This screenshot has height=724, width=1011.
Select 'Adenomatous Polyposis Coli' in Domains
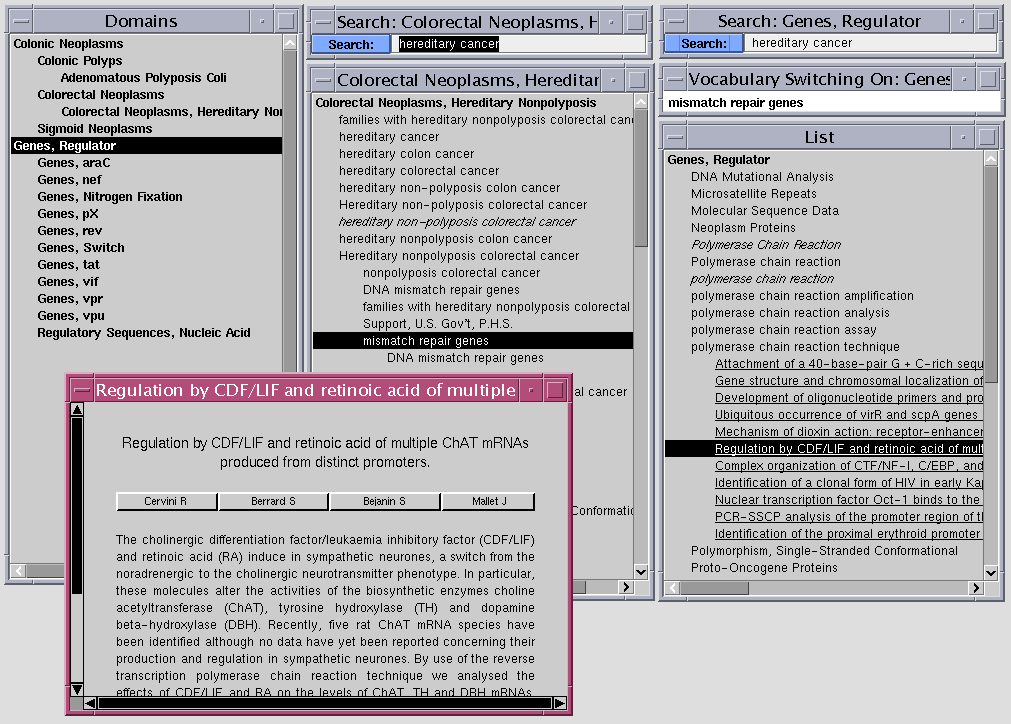coord(143,78)
